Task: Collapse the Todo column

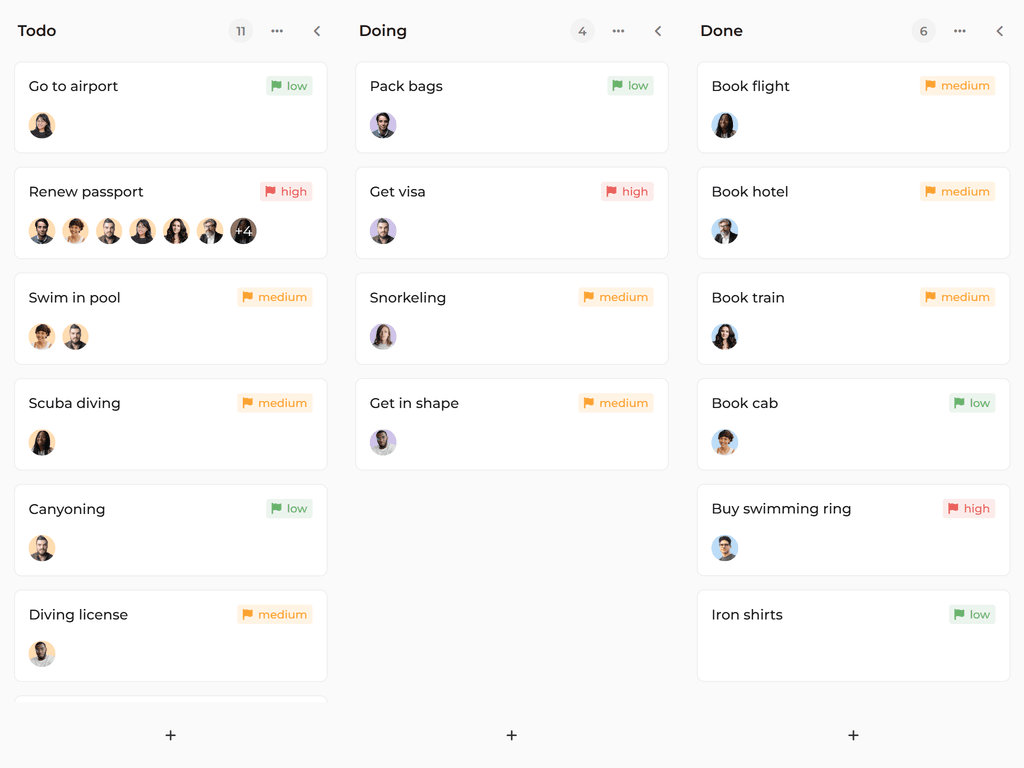Action: point(317,31)
